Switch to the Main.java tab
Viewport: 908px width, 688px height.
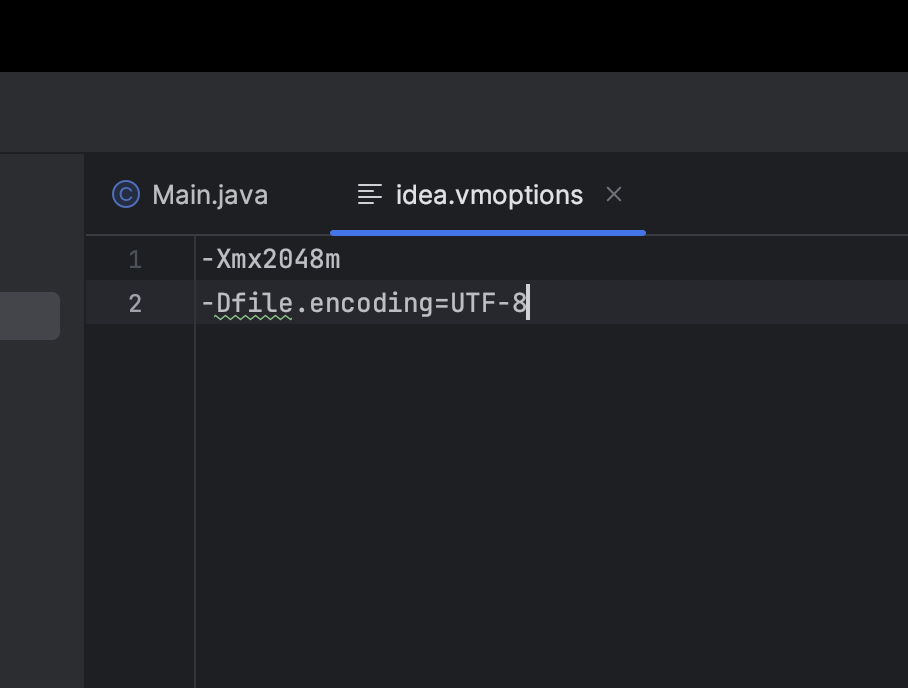(x=209, y=195)
